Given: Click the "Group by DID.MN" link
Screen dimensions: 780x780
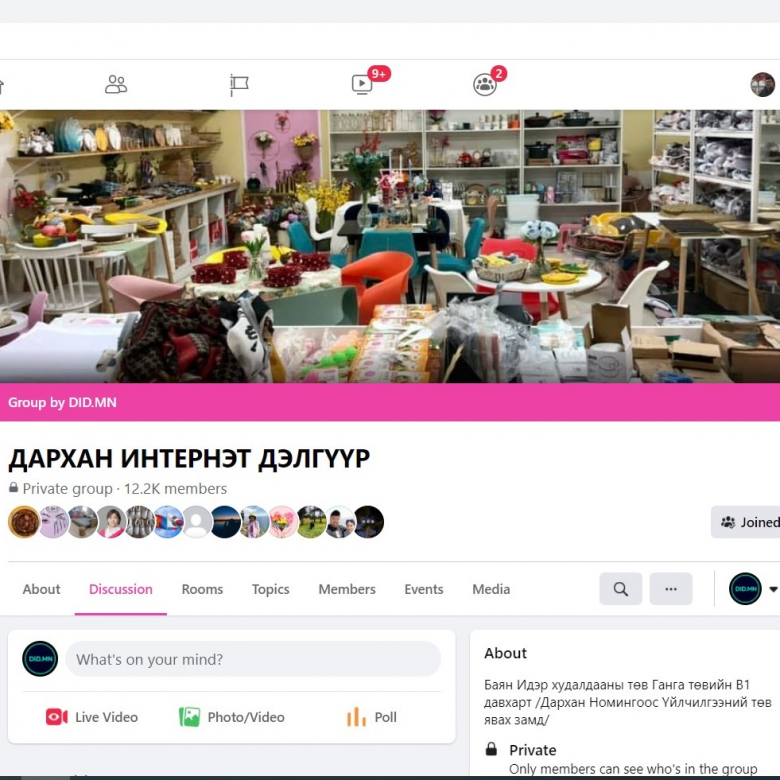Looking at the screenshot, I should click(62, 402).
